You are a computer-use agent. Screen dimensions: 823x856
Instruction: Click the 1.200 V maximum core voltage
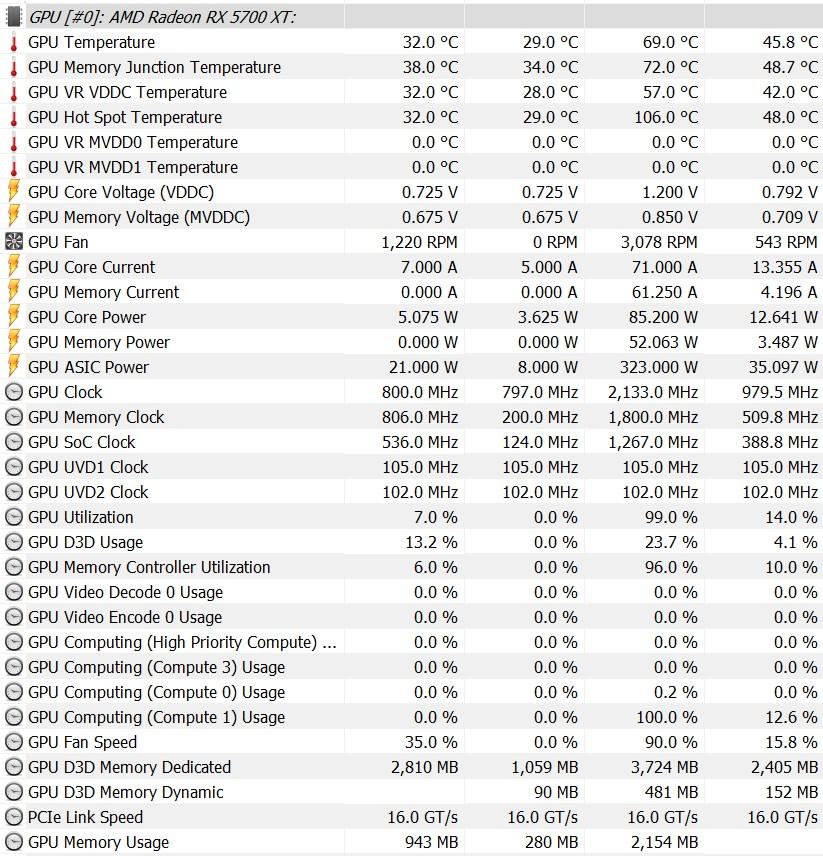pyautogui.click(x=670, y=192)
